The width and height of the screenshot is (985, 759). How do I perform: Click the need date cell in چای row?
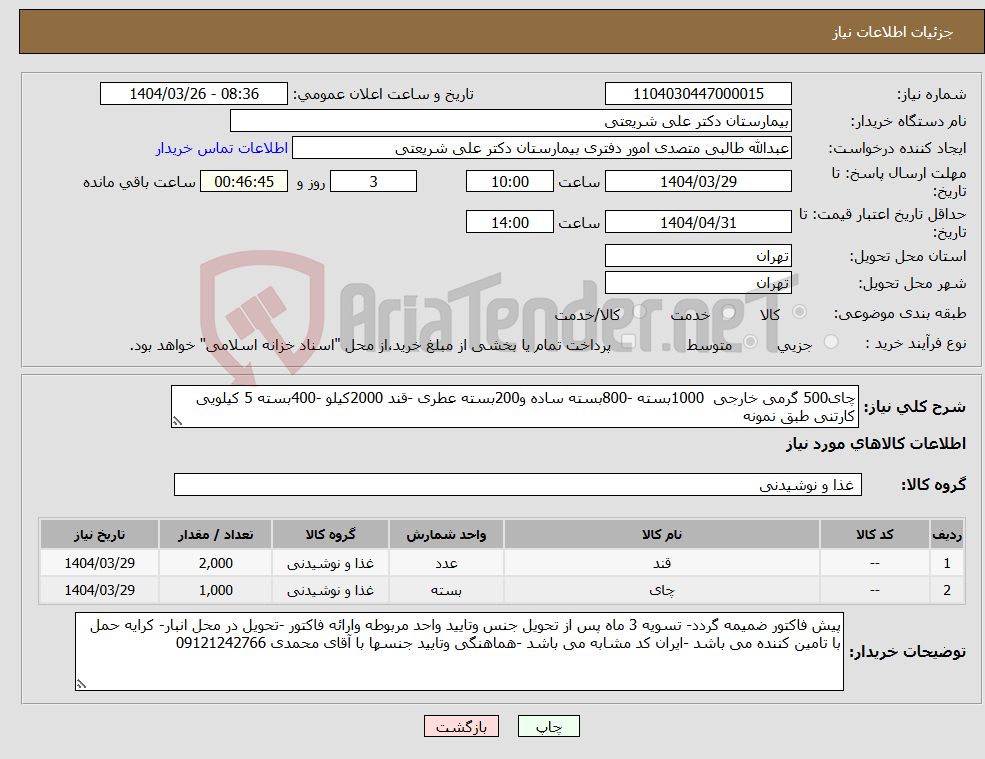click(99, 590)
